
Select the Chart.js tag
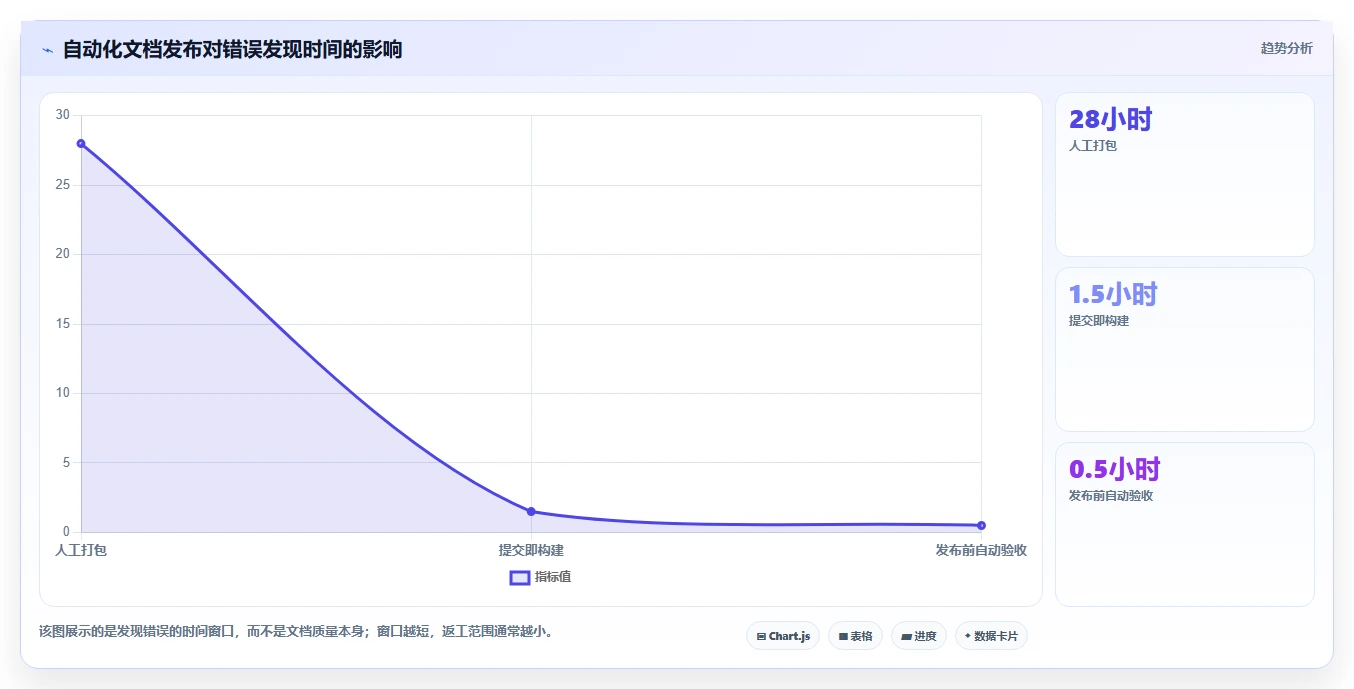tap(783, 636)
